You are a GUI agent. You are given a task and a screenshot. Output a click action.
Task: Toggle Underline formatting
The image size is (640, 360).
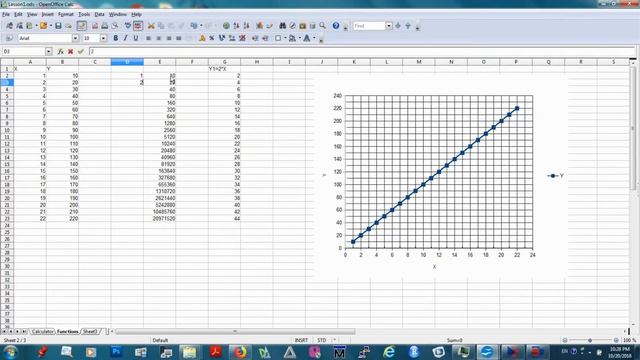click(x=136, y=38)
